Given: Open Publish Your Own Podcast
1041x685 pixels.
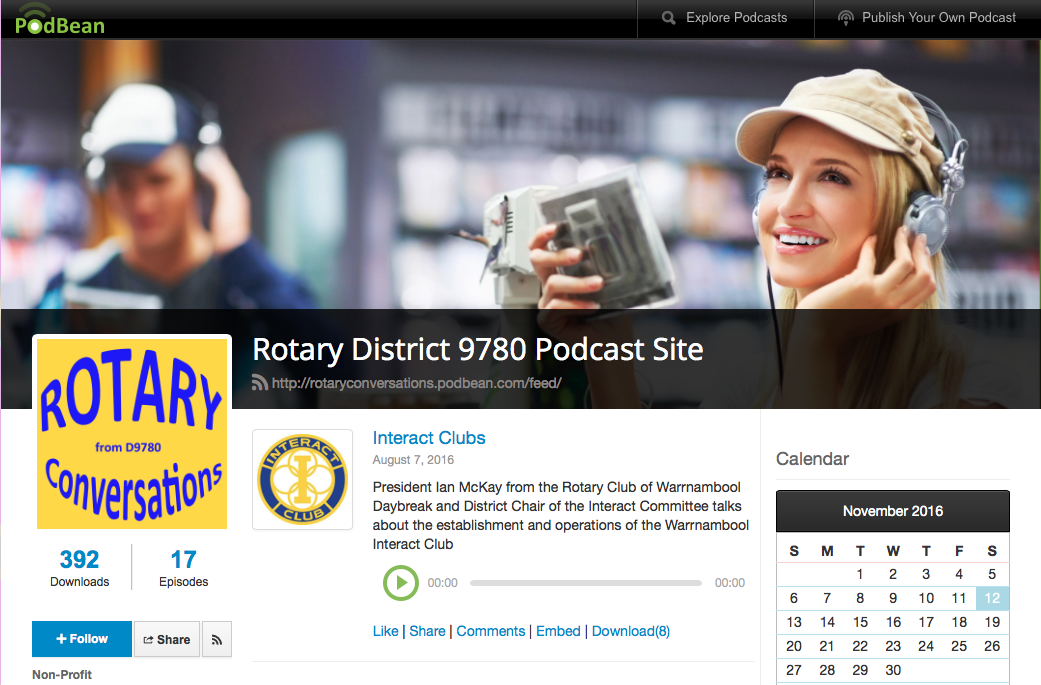Looking at the screenshot, I should [938, 18].
